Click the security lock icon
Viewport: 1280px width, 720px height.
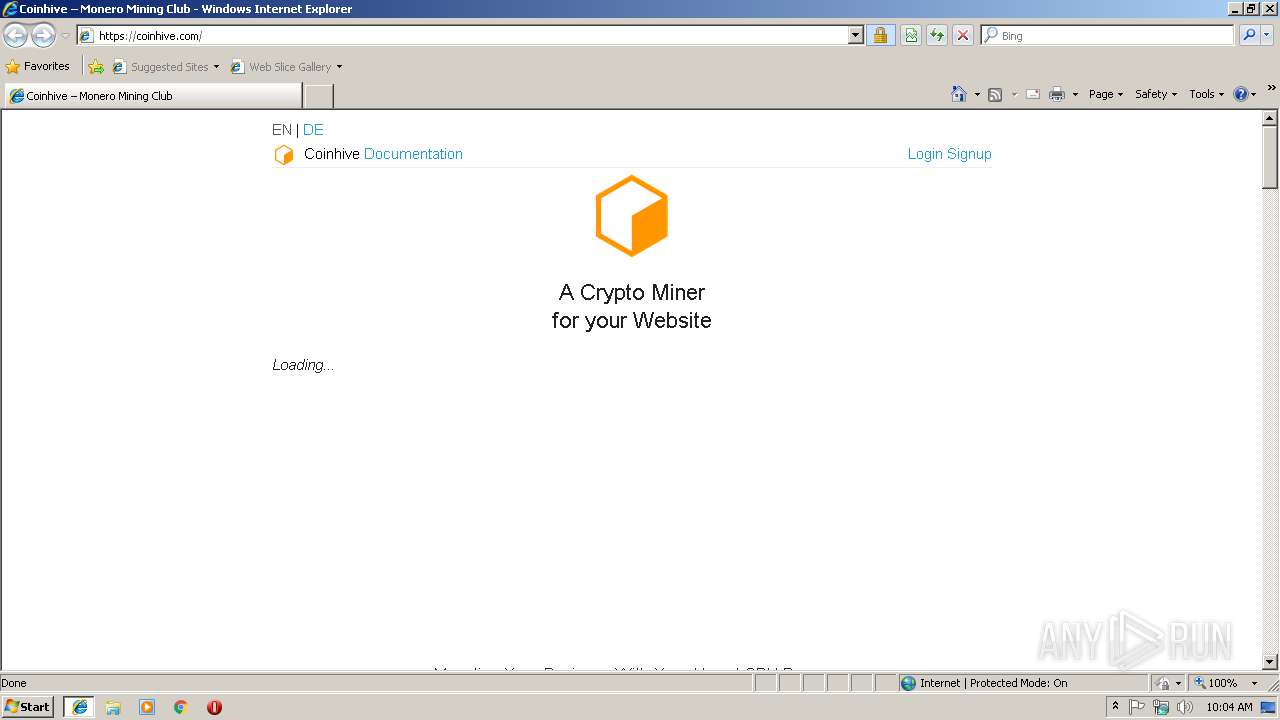pos(880,36)
